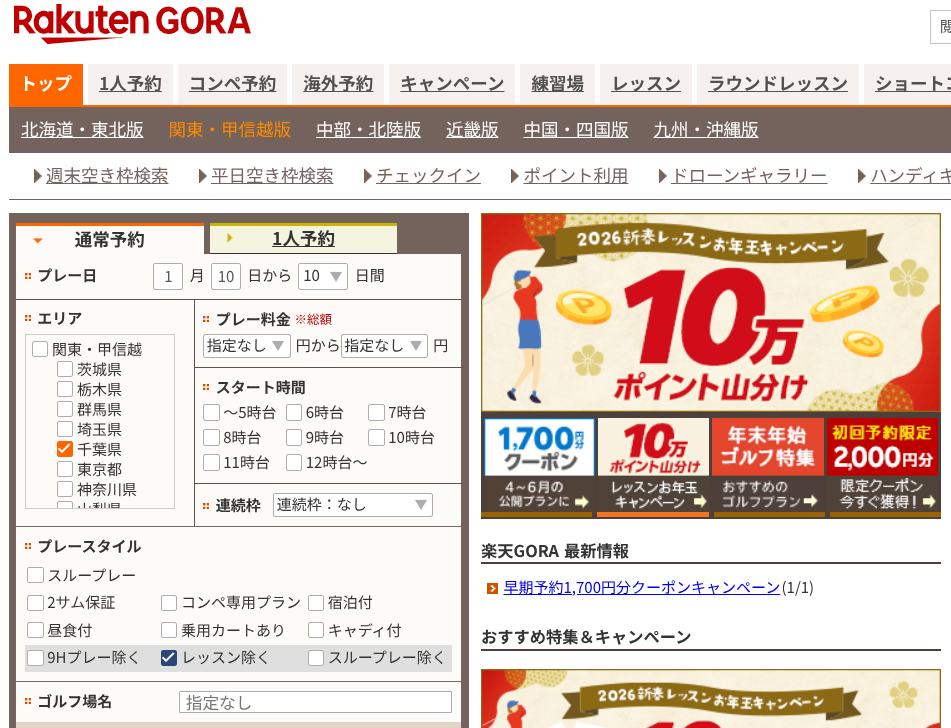Open the play days count dropdown

[x=323, y=276]
